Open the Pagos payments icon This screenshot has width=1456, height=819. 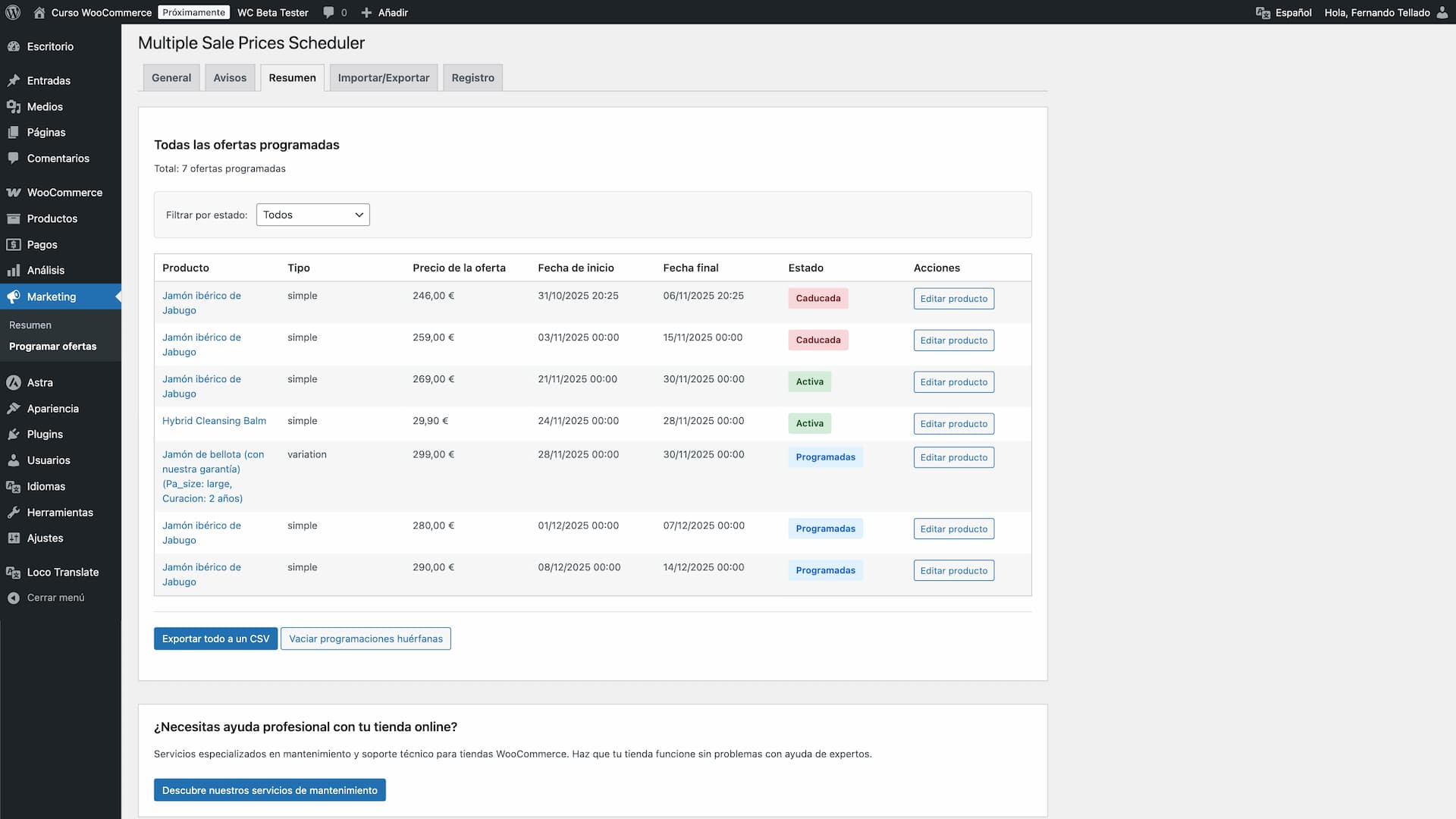tap(13, 244)
